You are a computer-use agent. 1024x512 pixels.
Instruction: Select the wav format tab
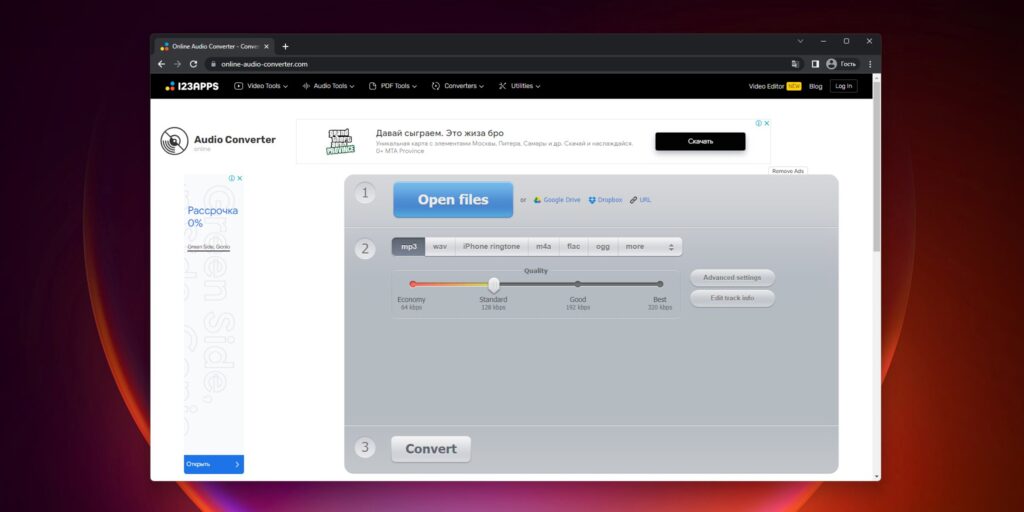click(440, 247)
